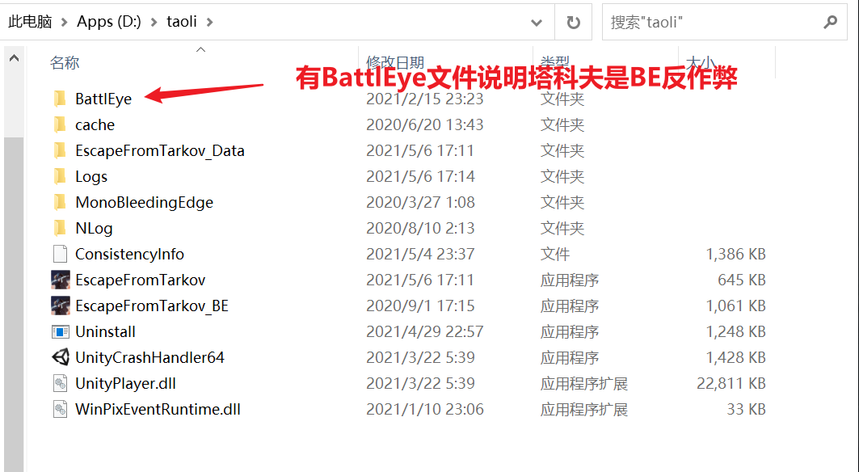The image size is (859, 472).
Task: Click the 文件 type of ConsistencyInfo
Action: point(555,254)
